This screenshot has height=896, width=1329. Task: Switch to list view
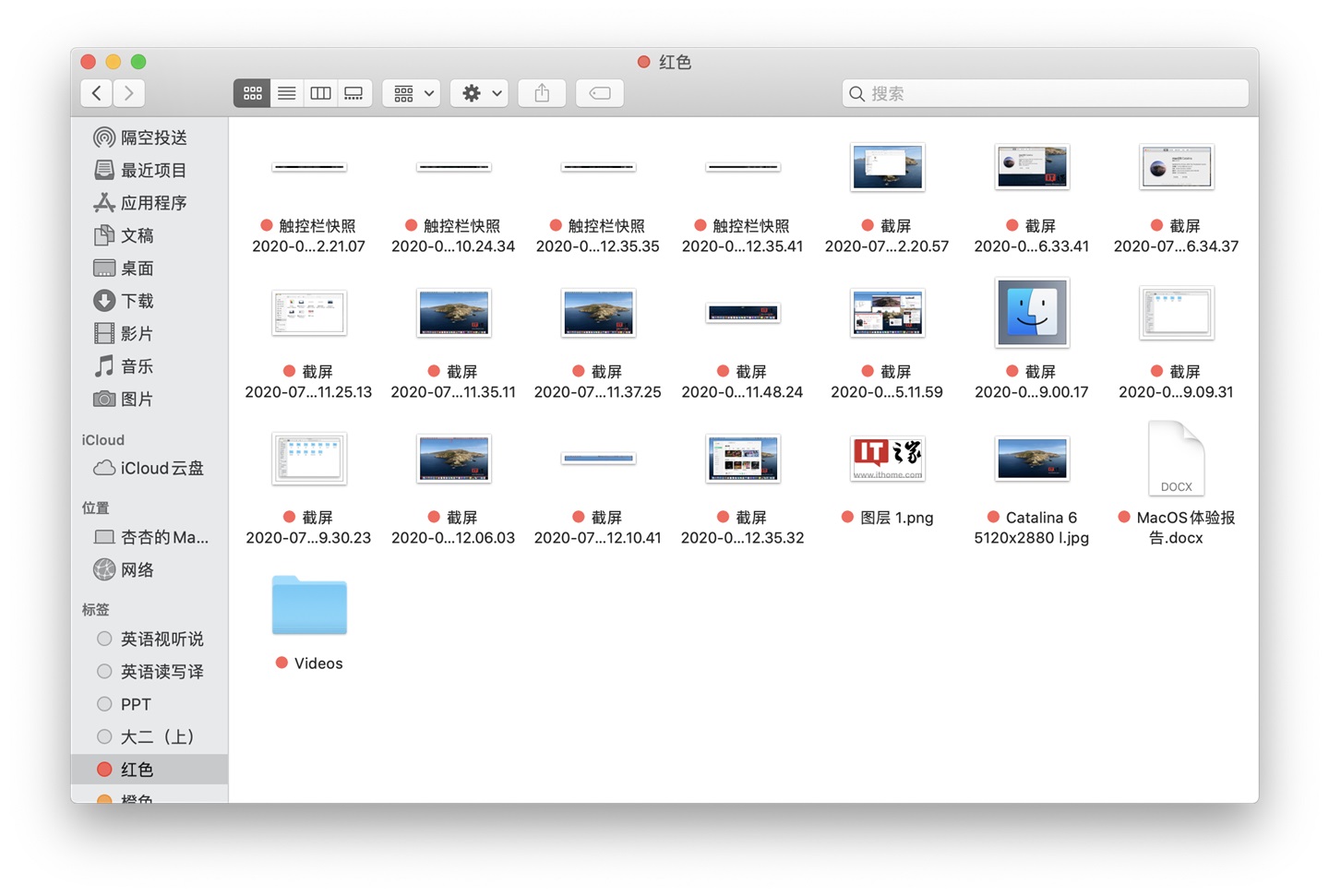(x=287, y=93)
